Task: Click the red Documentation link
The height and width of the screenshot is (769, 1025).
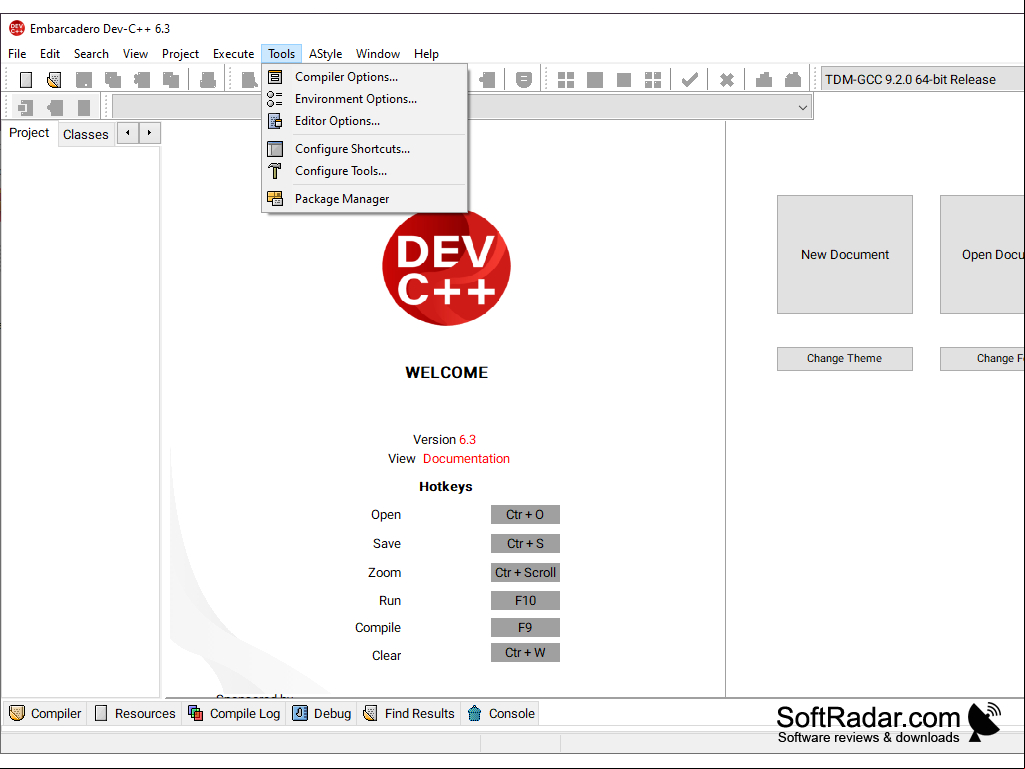Action: pos(466,458)
